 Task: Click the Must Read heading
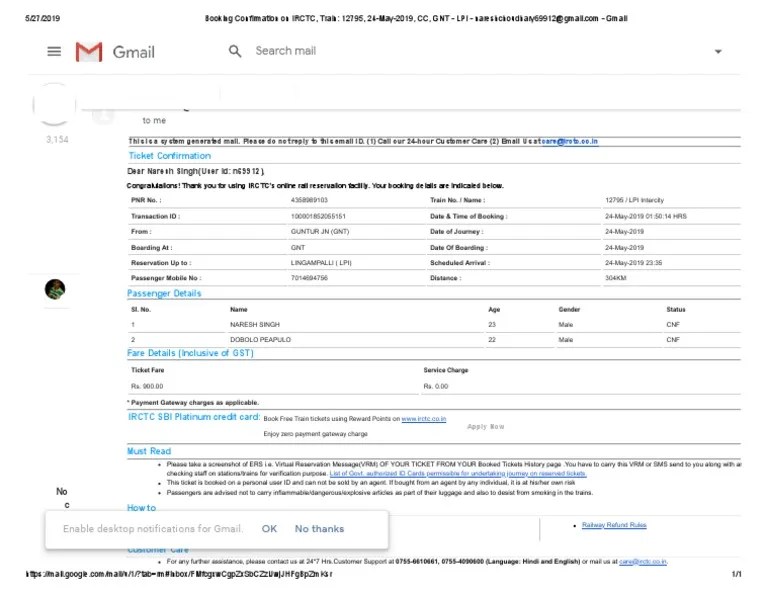click(149, 451)
